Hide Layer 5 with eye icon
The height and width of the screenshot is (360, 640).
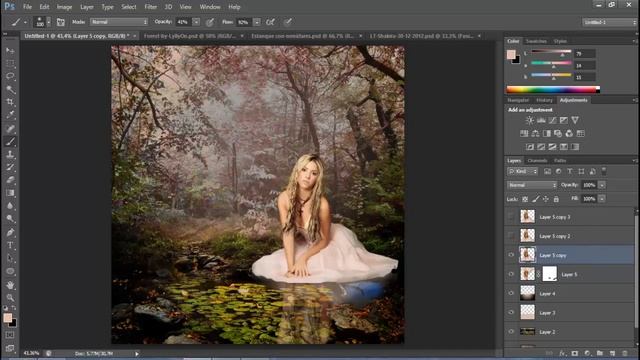[x=511, y=274]
